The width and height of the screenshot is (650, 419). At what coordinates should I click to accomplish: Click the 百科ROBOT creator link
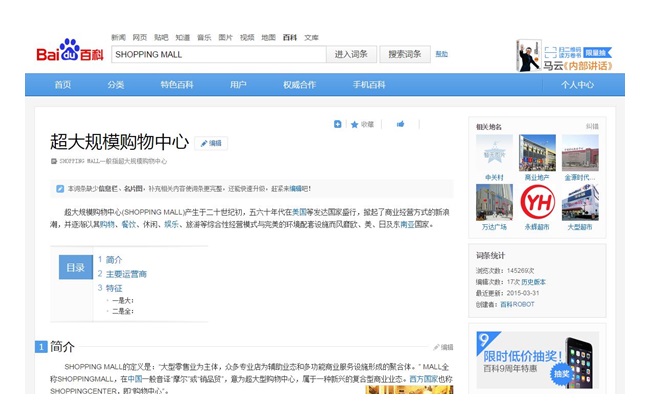pos(517,304)
